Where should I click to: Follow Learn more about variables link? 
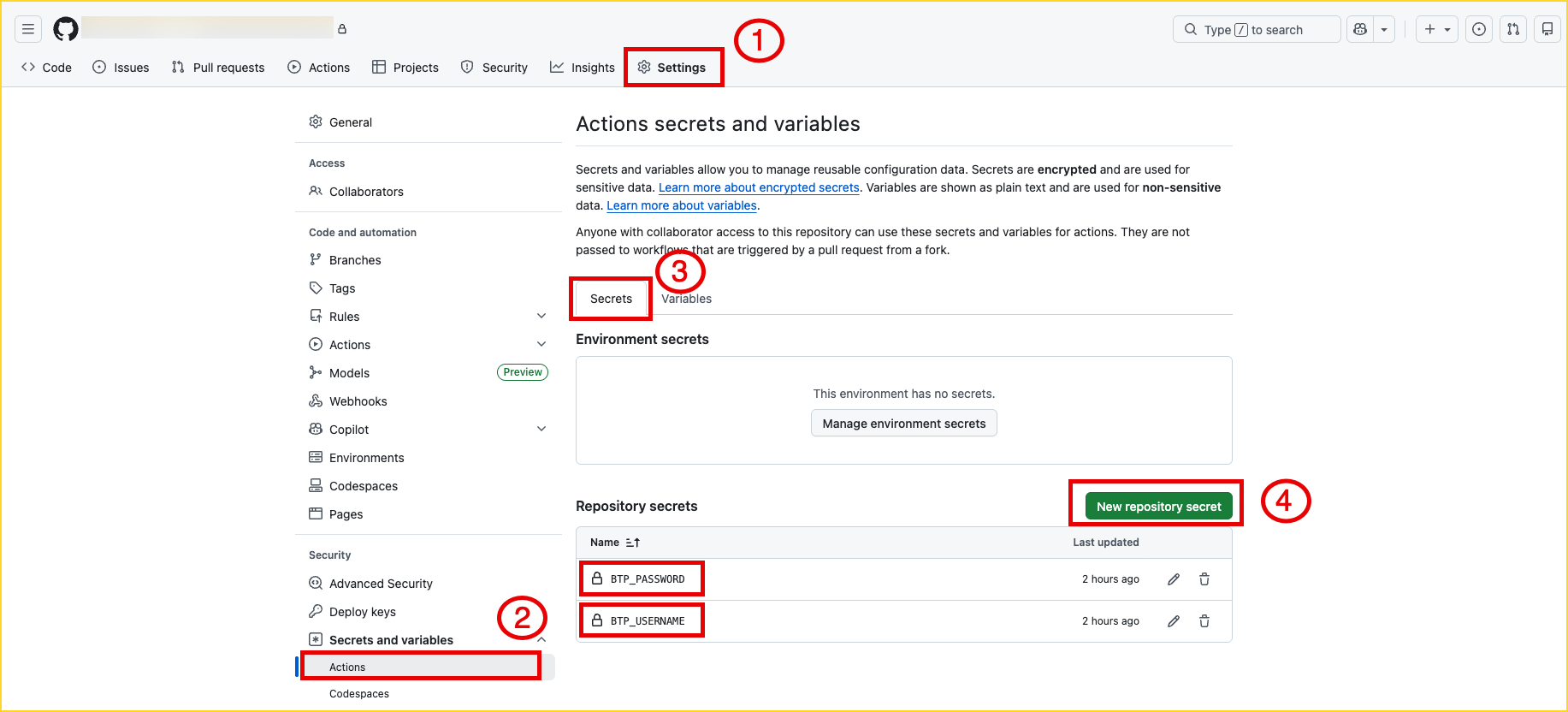(x=682, y=205)
